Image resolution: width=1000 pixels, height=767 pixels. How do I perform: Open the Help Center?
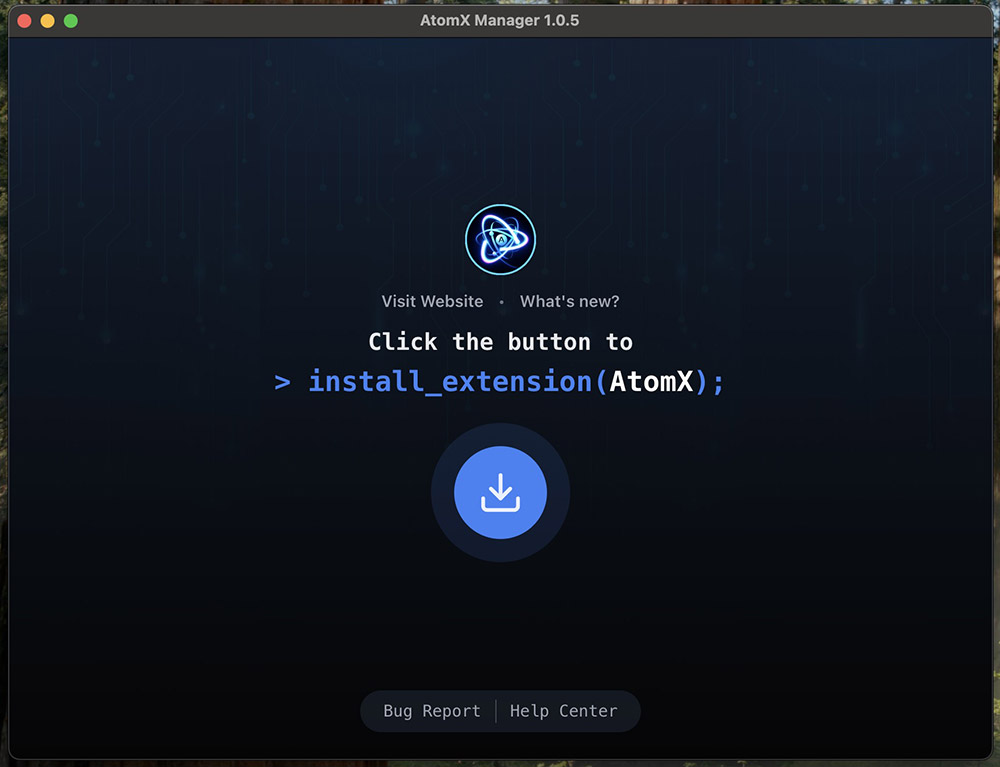click(x=565, y=711)
